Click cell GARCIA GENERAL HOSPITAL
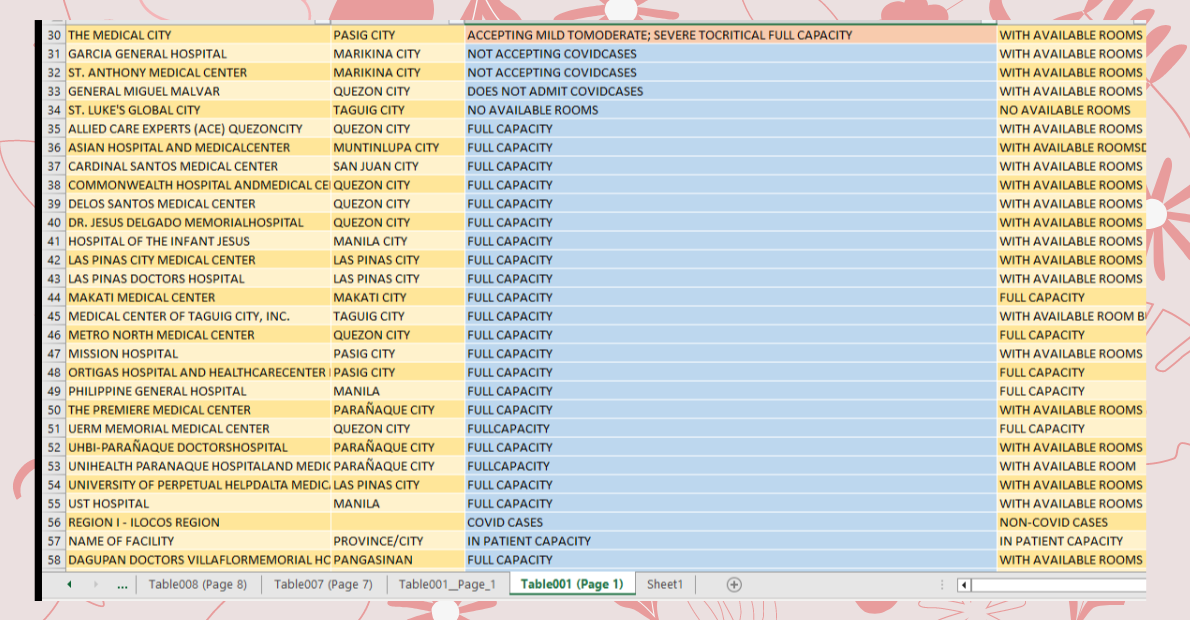Viewport: 1190px width, 620px height. pos(198,54)
